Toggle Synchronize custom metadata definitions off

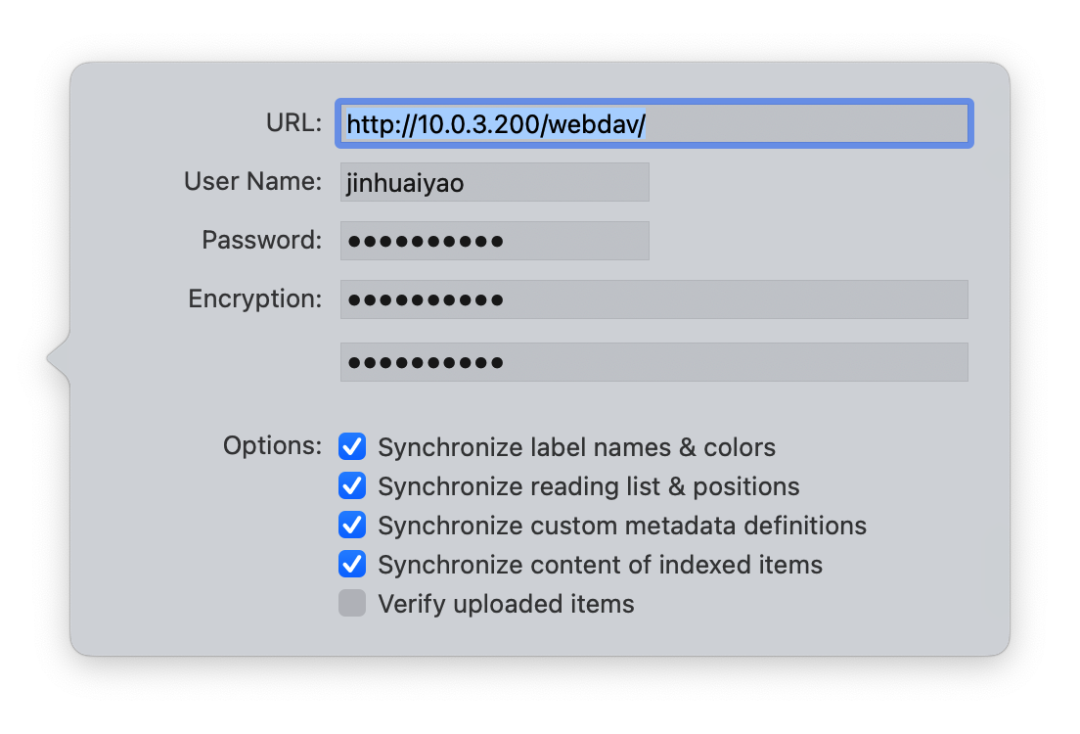pos(352,525)
